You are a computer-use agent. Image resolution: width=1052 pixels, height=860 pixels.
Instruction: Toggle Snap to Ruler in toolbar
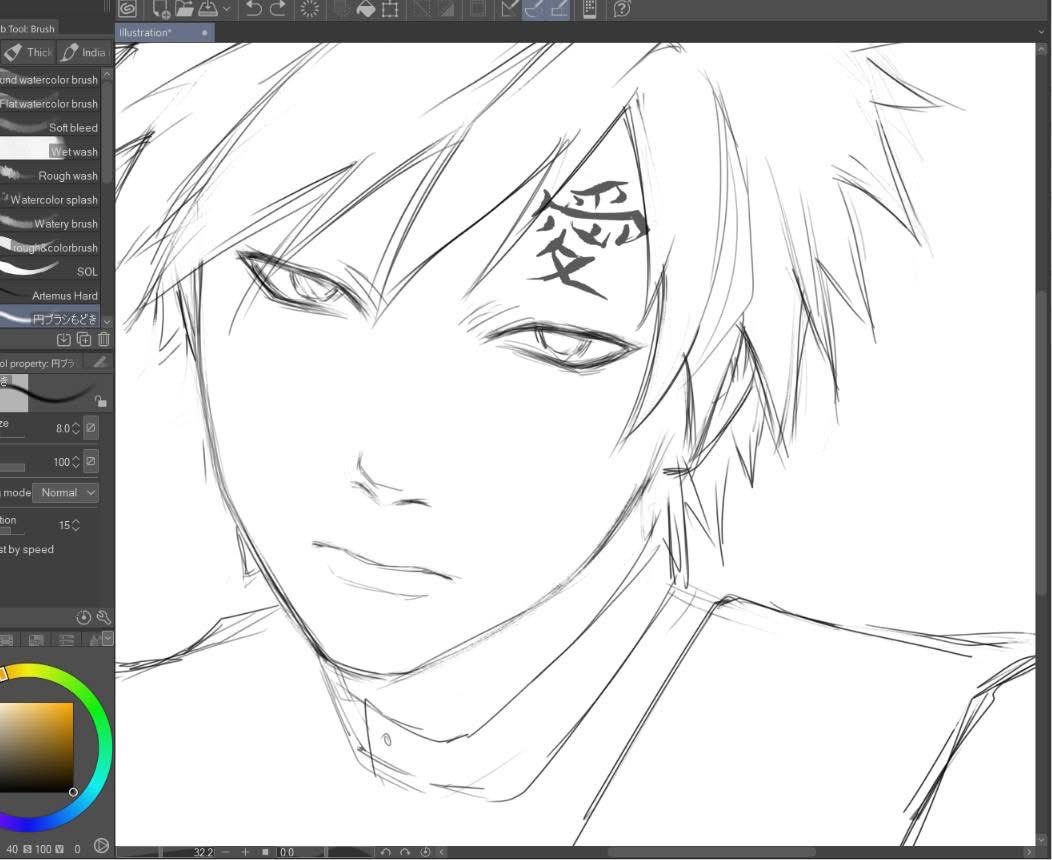pos(510,9)
